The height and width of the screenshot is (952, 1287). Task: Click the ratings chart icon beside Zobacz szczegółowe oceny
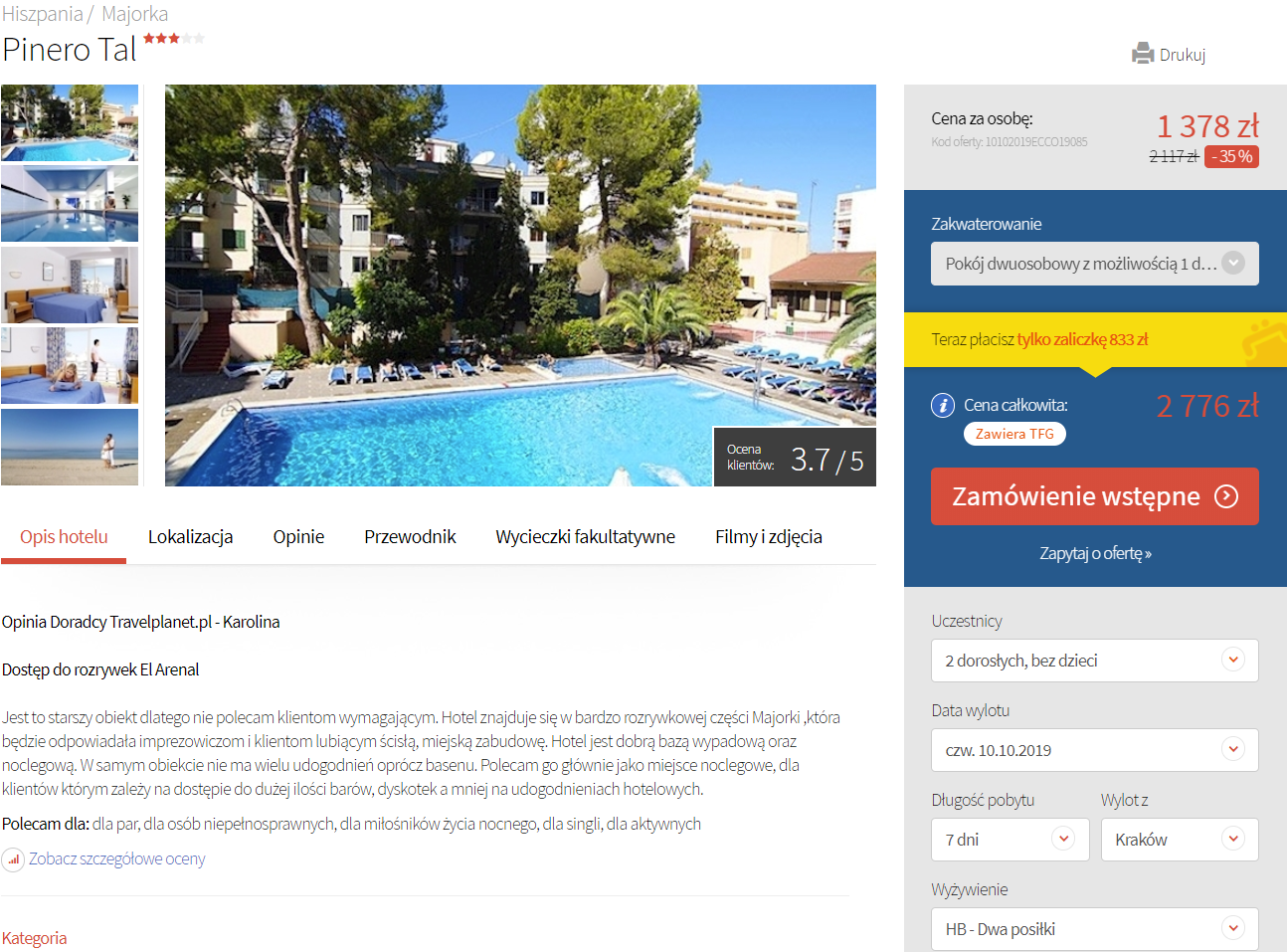click(x=13, y=859)
